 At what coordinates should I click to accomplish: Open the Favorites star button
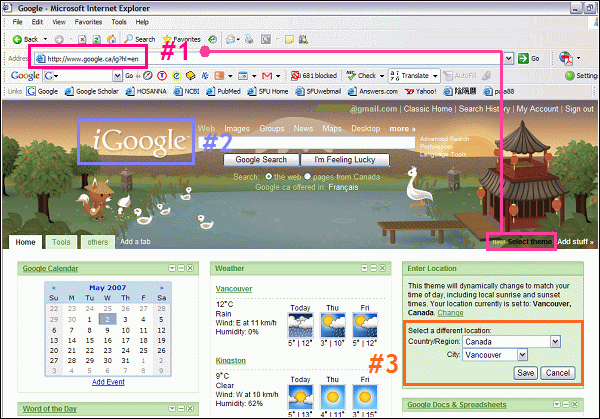pyautogui.click(x=182, y=39)
